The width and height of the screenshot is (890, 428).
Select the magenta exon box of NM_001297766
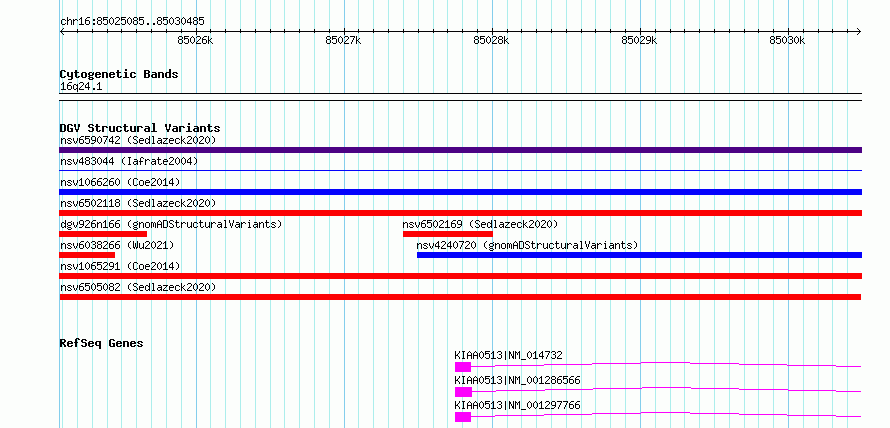tap(463, 417)
